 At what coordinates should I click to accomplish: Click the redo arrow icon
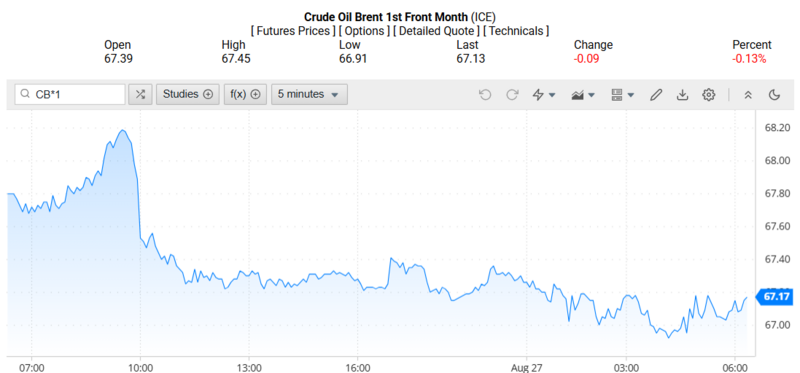(512, 94)
